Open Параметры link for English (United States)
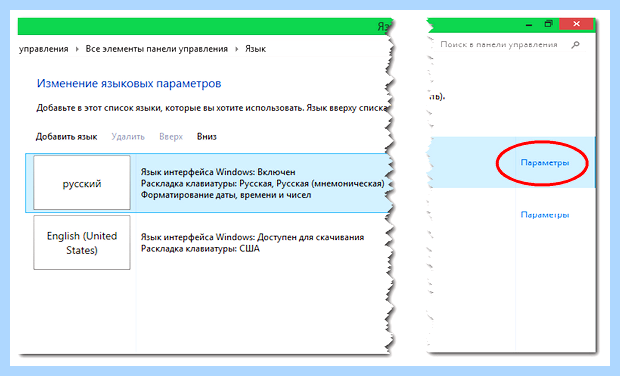 coord(544,215)
